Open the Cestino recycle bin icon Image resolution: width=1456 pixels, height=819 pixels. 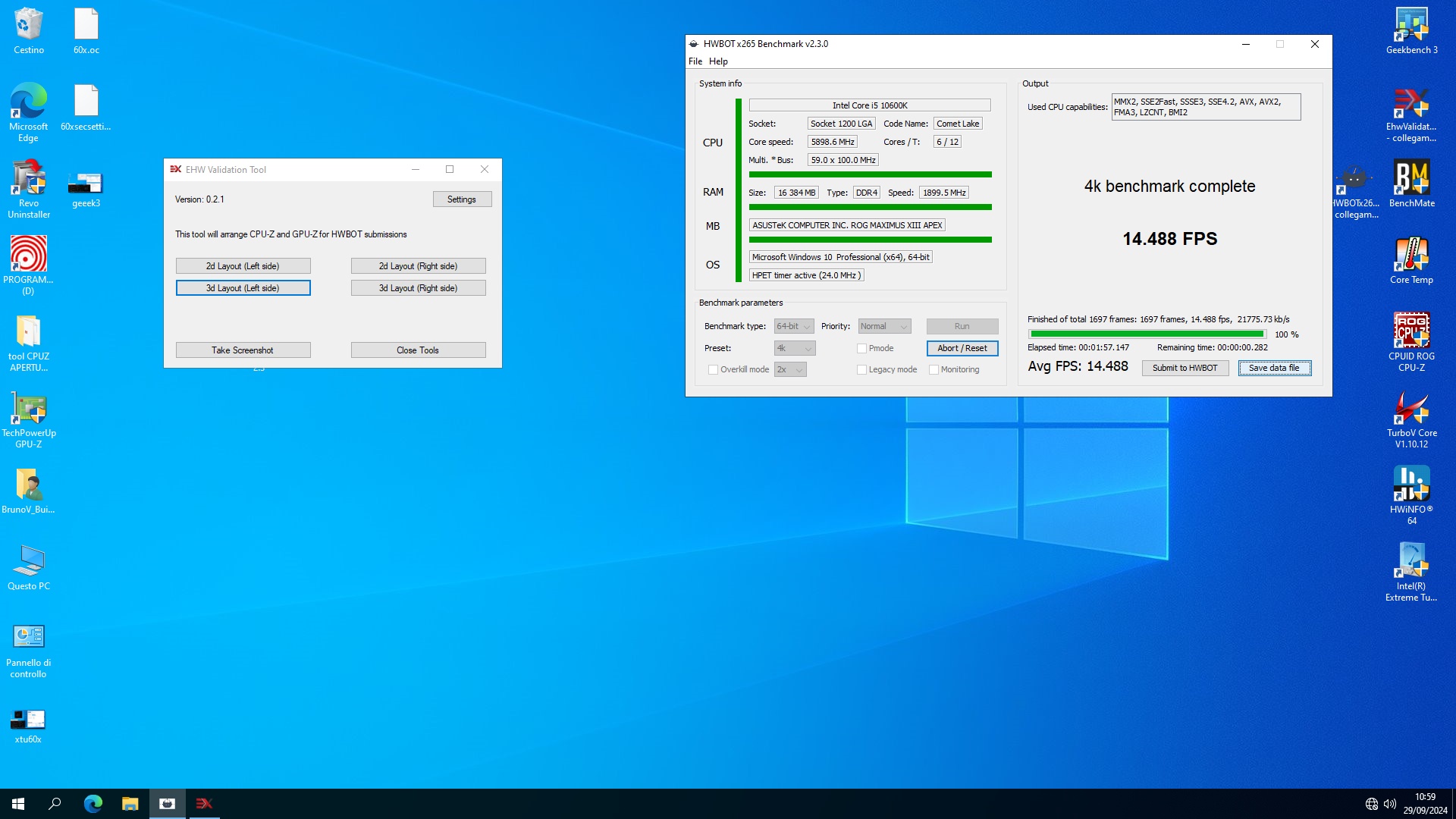pos(29,30)
